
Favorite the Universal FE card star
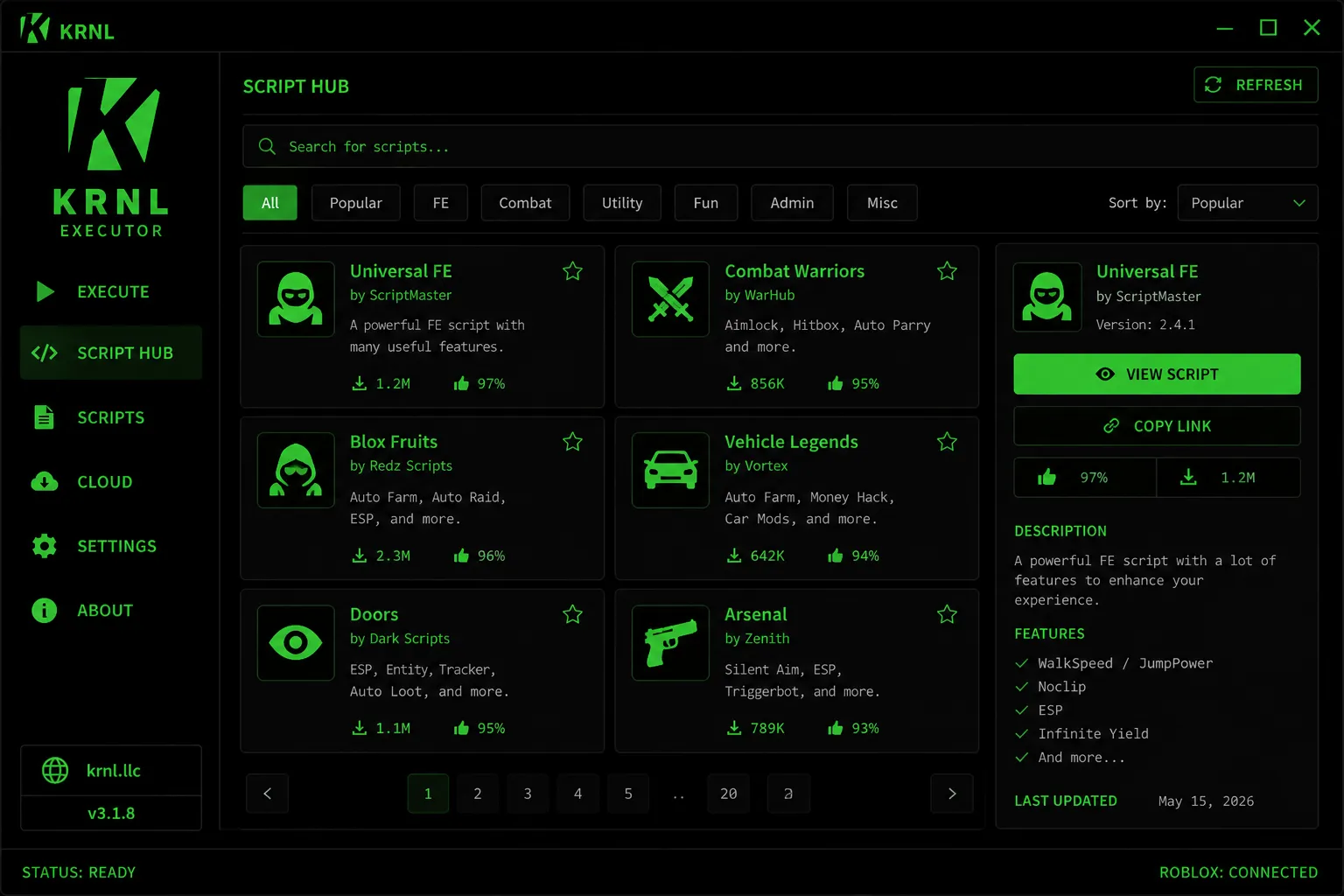pos(572,271)
